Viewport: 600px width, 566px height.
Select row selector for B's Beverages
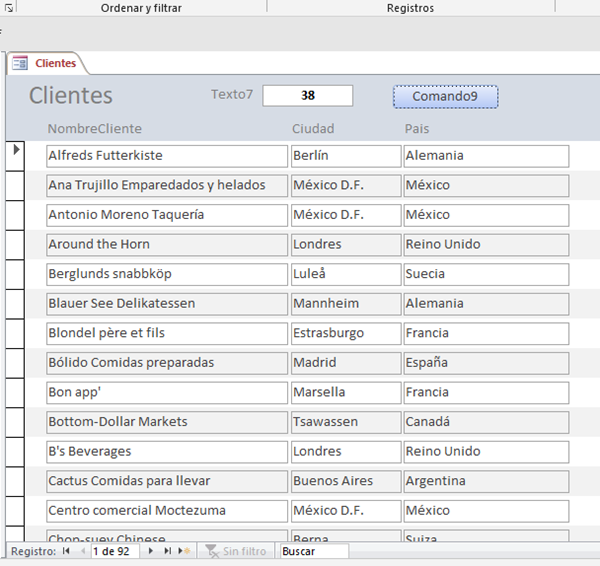pyautogui.click(x=16, y=451)
